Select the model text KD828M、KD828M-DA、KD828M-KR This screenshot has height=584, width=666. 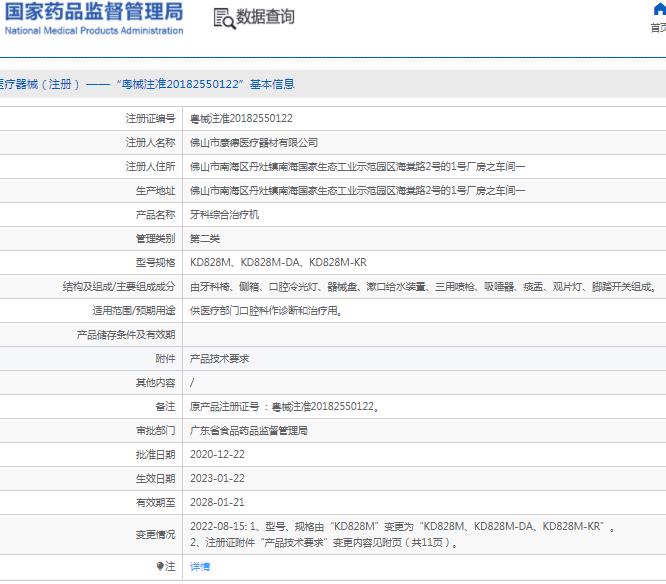(x=278, y=262)
